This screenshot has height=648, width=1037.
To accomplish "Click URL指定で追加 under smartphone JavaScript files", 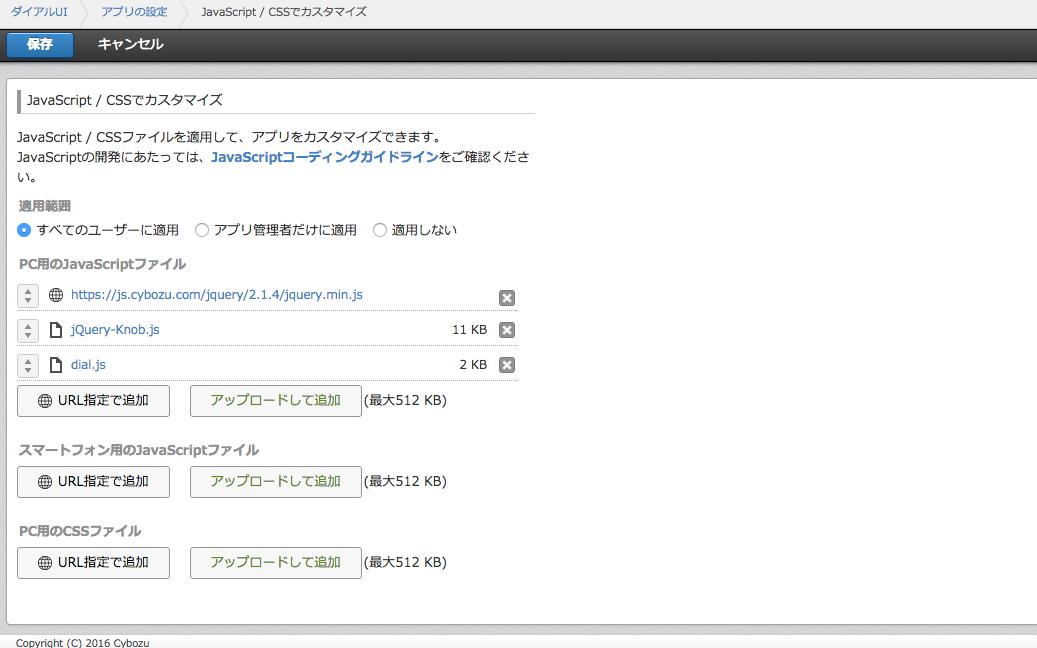I will (x=93, y=481).
